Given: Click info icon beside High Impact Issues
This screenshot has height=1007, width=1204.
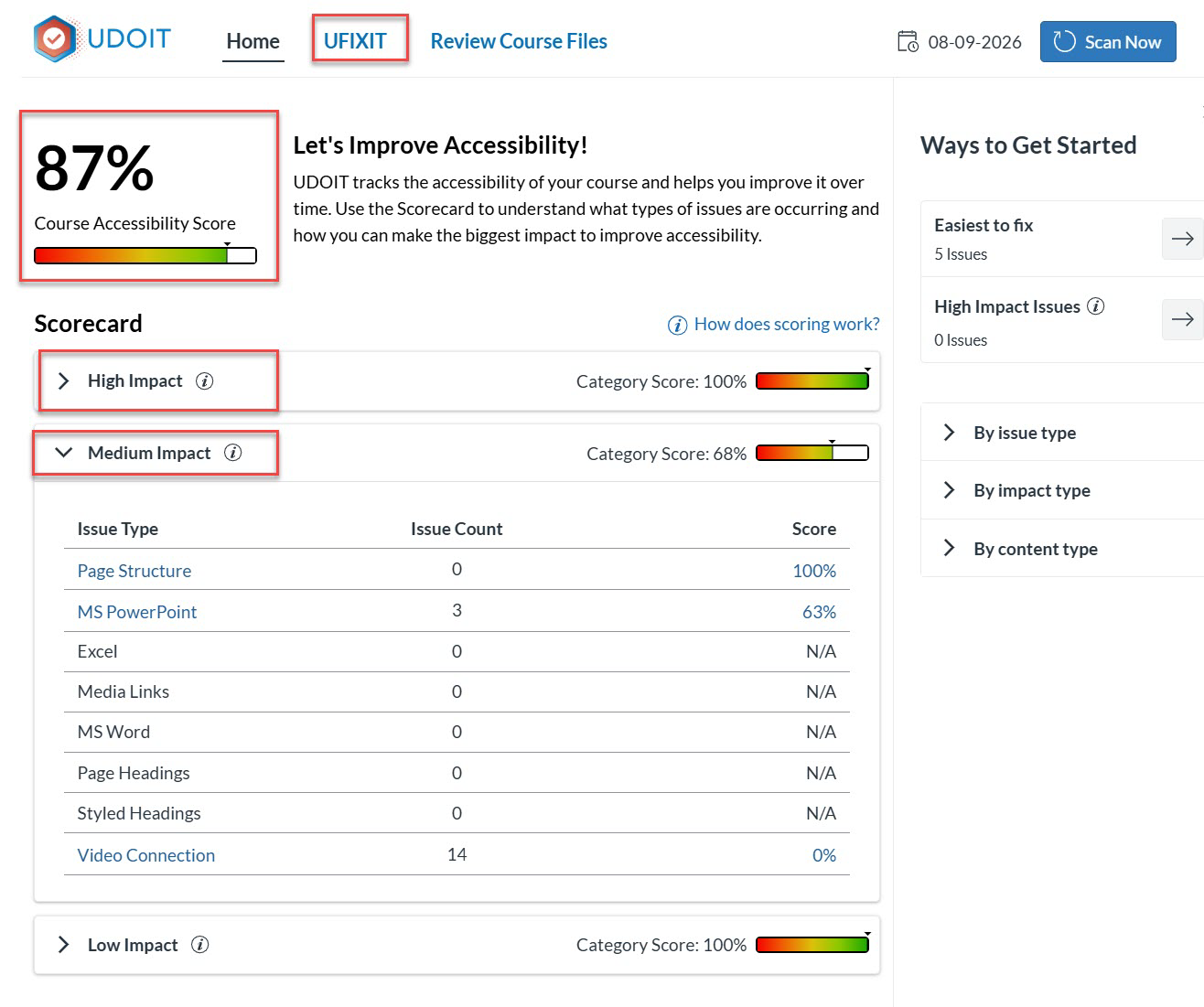Looking at the screenshot, I should tap(1095, 306).
